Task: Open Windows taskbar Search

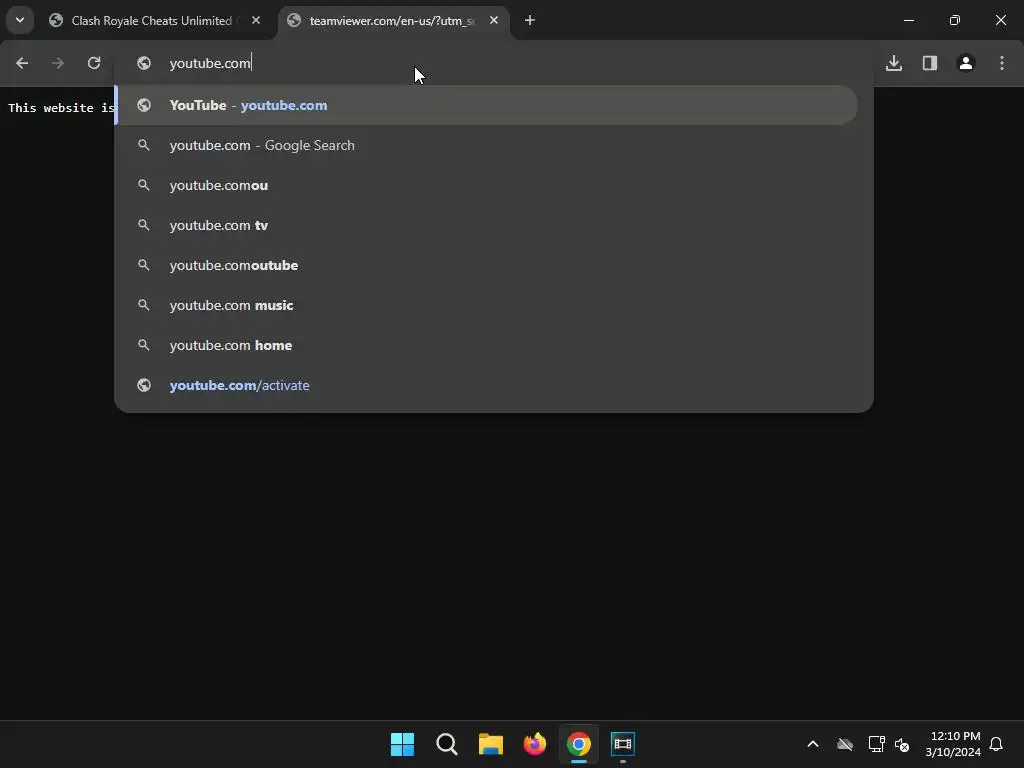Action: 447,744
